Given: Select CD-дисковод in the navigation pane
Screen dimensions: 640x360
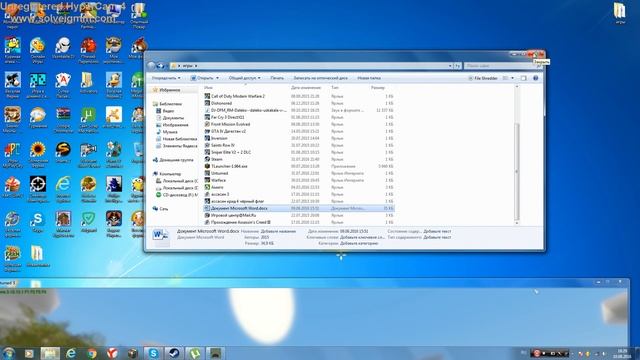Looking at the screenshot, I should tap(177, 195).
